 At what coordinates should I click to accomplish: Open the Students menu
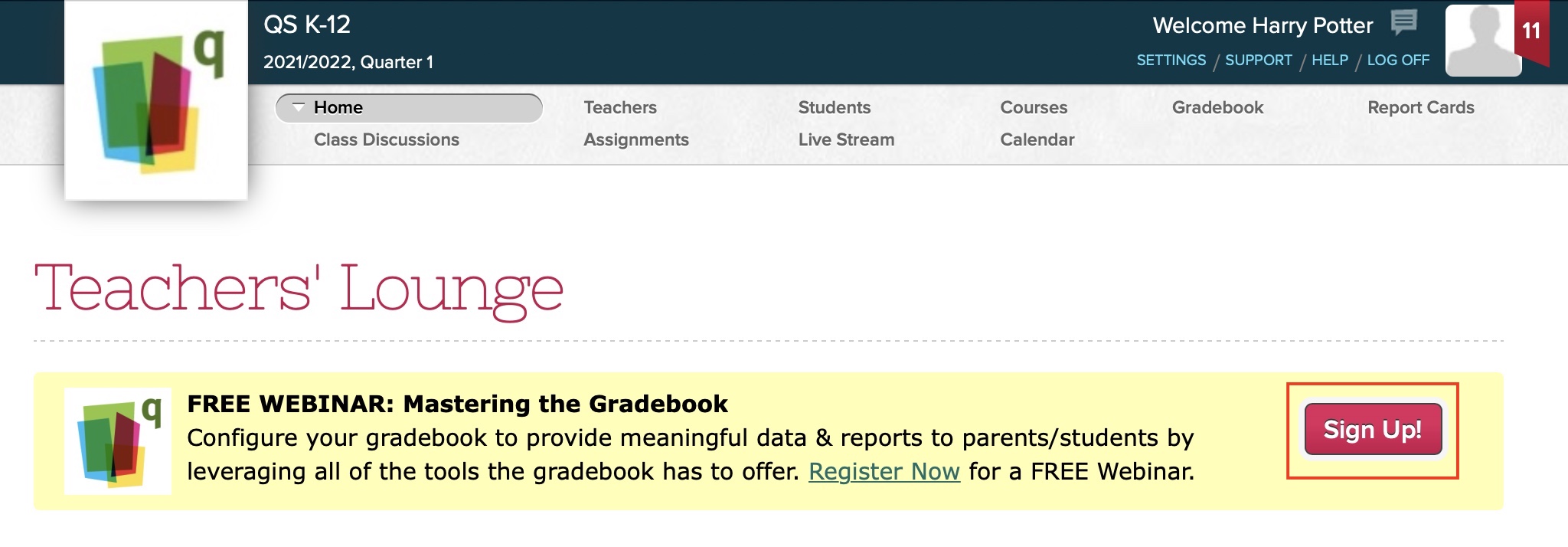(834, 107)
